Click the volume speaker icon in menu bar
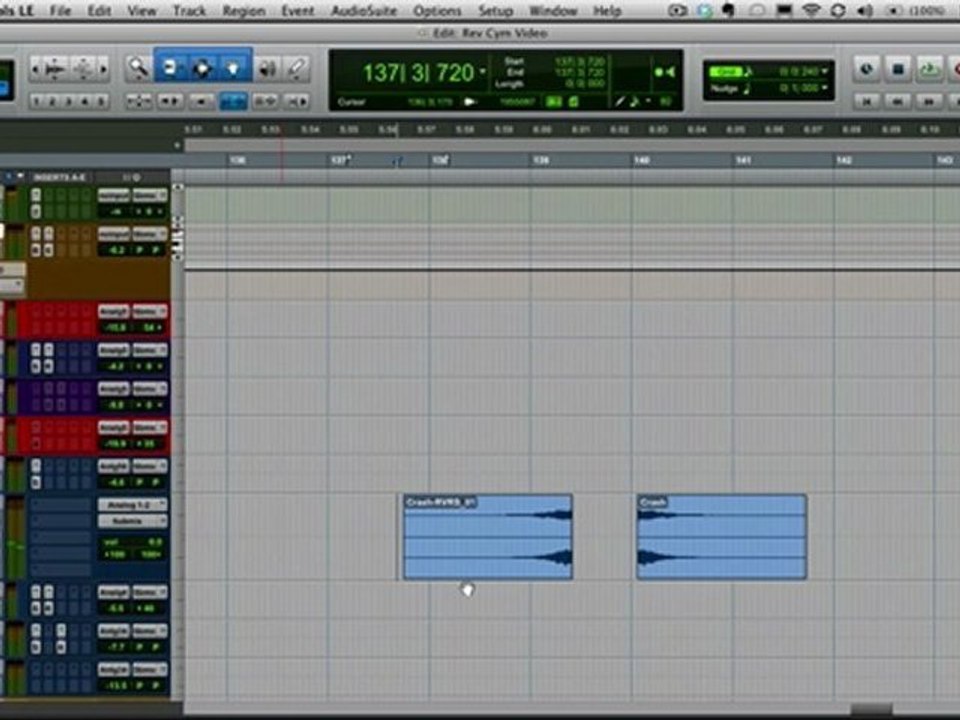 866,10
